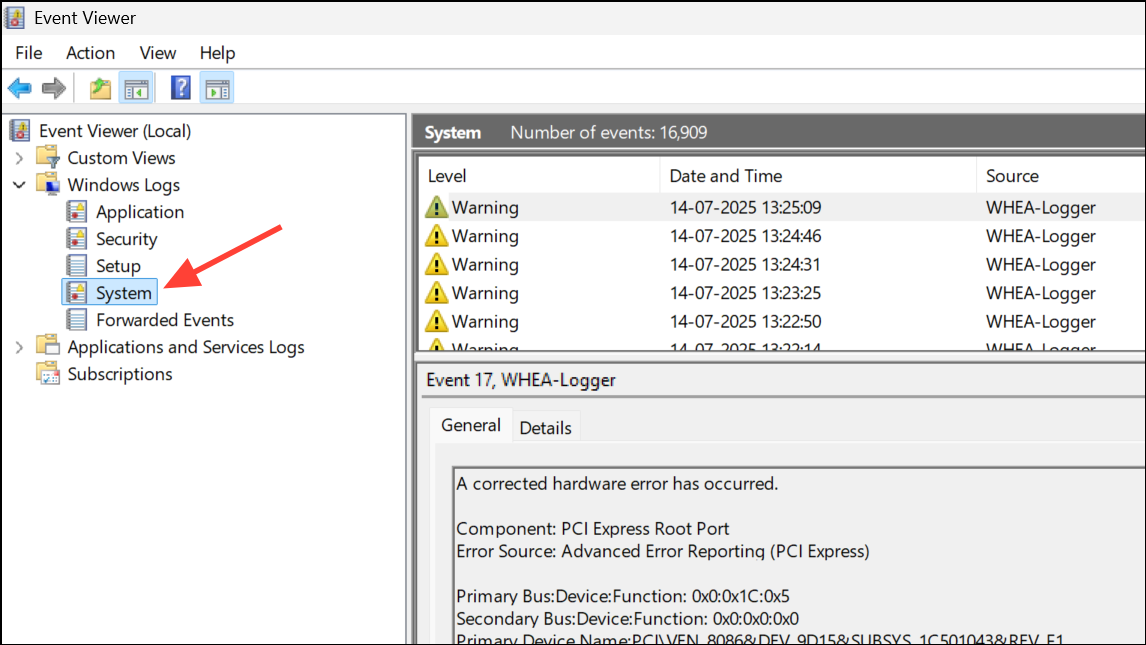Click the date 14-07-2025 13:24:31
Screen dimensions: 1146x645
click(x=745, y=264)
